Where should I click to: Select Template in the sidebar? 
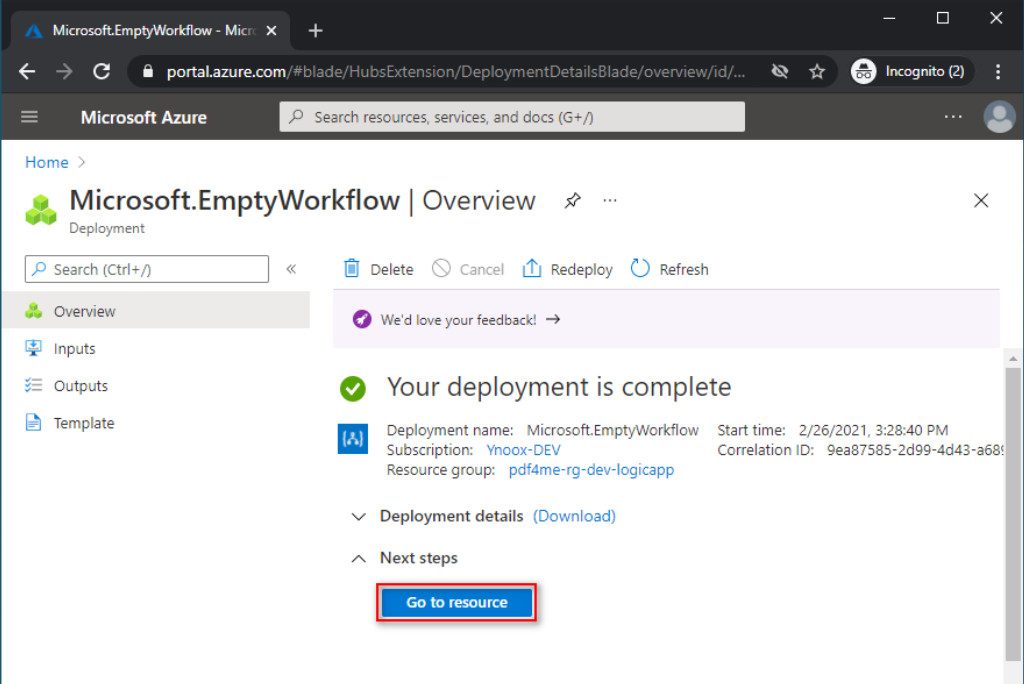coord(84,423)
